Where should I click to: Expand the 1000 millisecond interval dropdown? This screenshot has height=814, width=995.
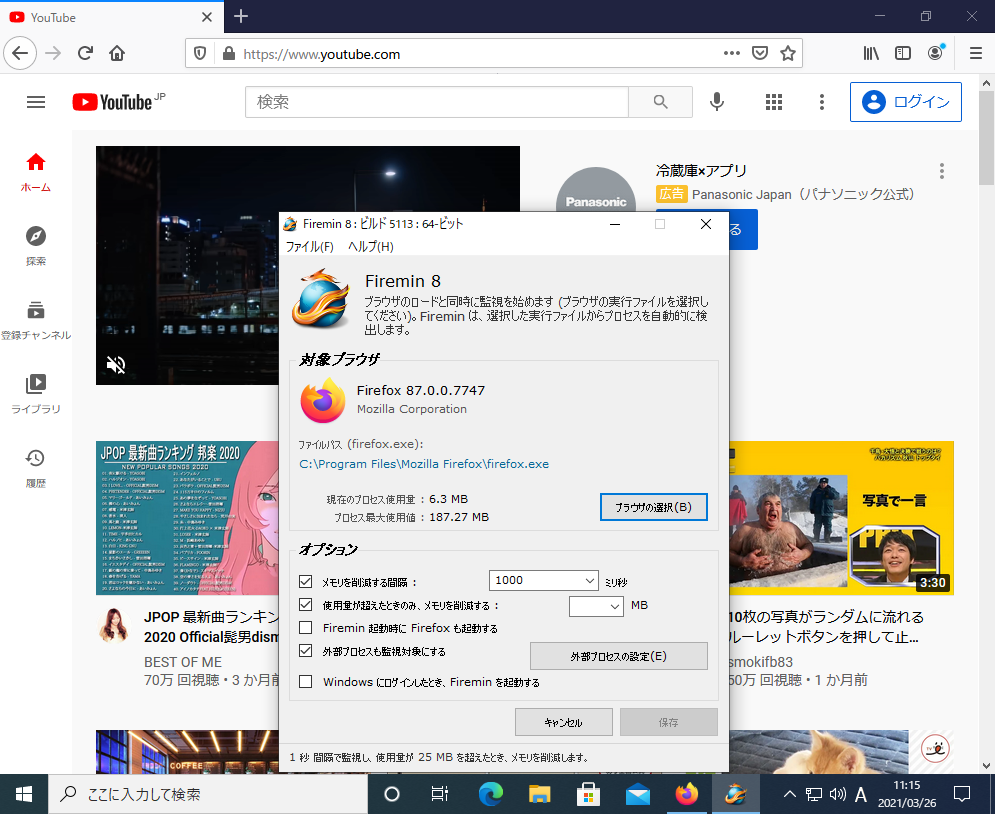[x=587, y=580]
